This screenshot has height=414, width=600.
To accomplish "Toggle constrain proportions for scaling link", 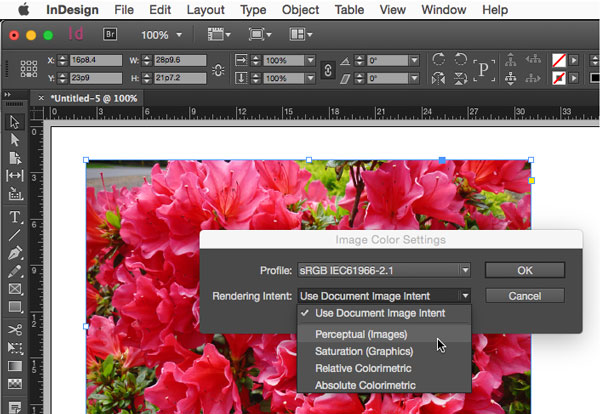I will [328, 70].
